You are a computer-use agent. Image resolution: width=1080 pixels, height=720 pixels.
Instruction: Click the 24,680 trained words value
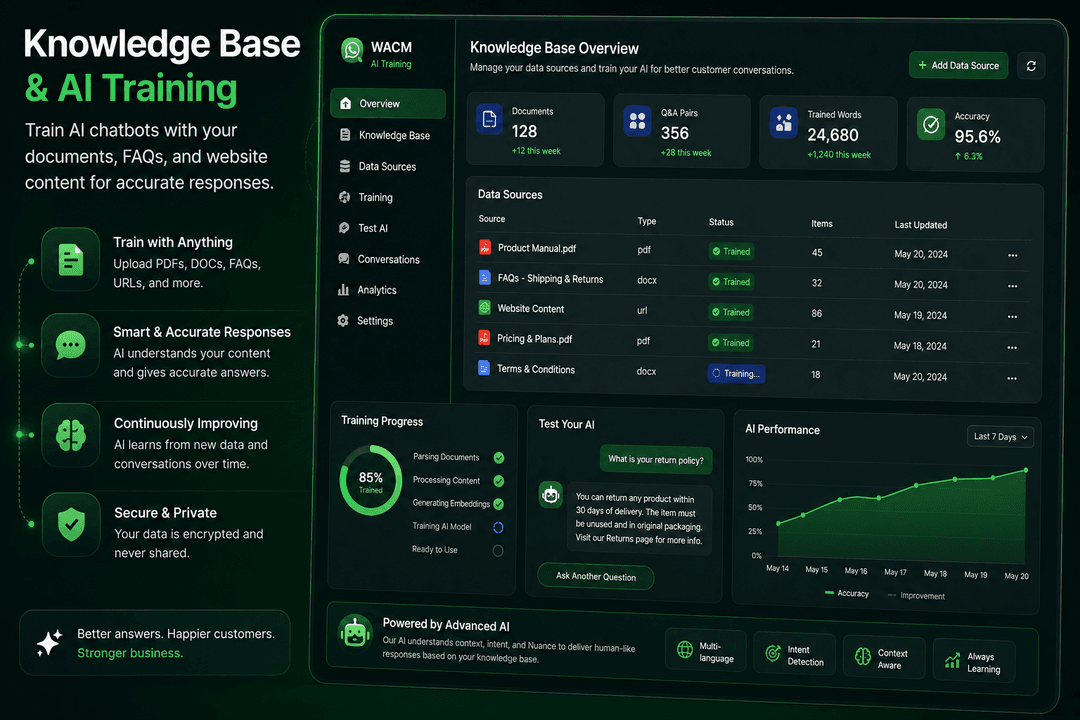(x=833, y=135)
